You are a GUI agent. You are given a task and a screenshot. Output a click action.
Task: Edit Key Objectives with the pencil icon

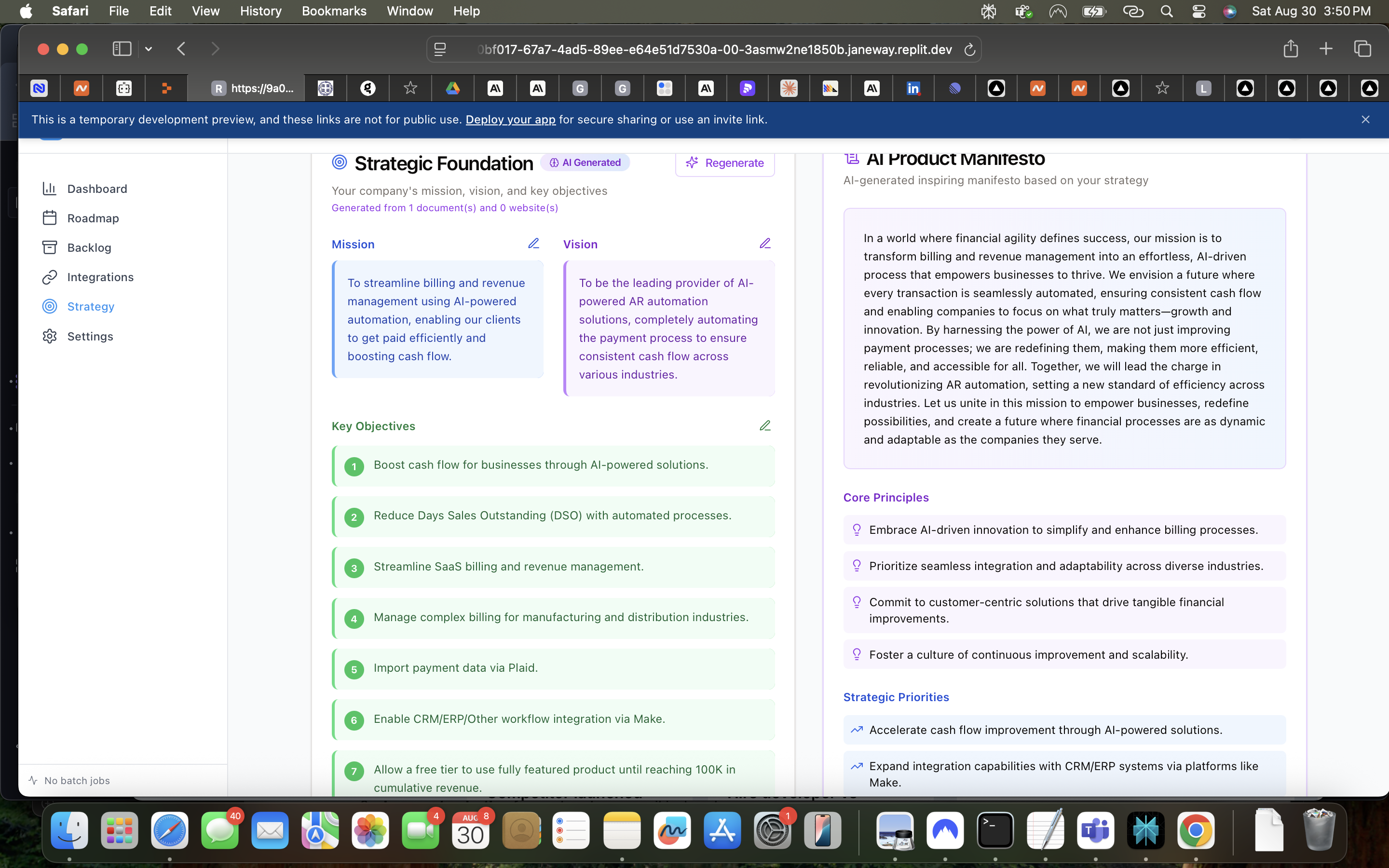(x=765, y=425)
